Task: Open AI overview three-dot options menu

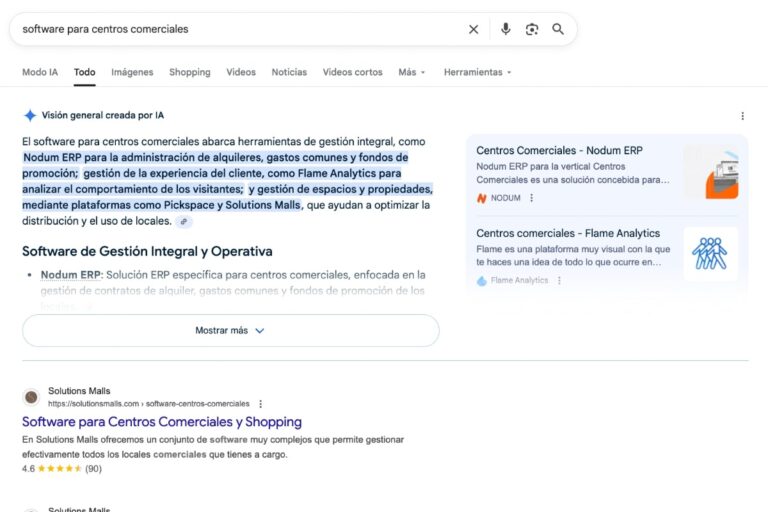Action: click(743, 116)
